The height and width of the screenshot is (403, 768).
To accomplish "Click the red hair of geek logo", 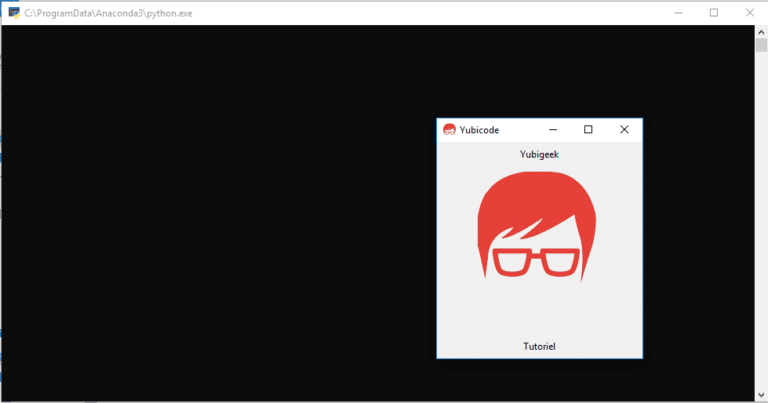I will [x=536, y=201].
